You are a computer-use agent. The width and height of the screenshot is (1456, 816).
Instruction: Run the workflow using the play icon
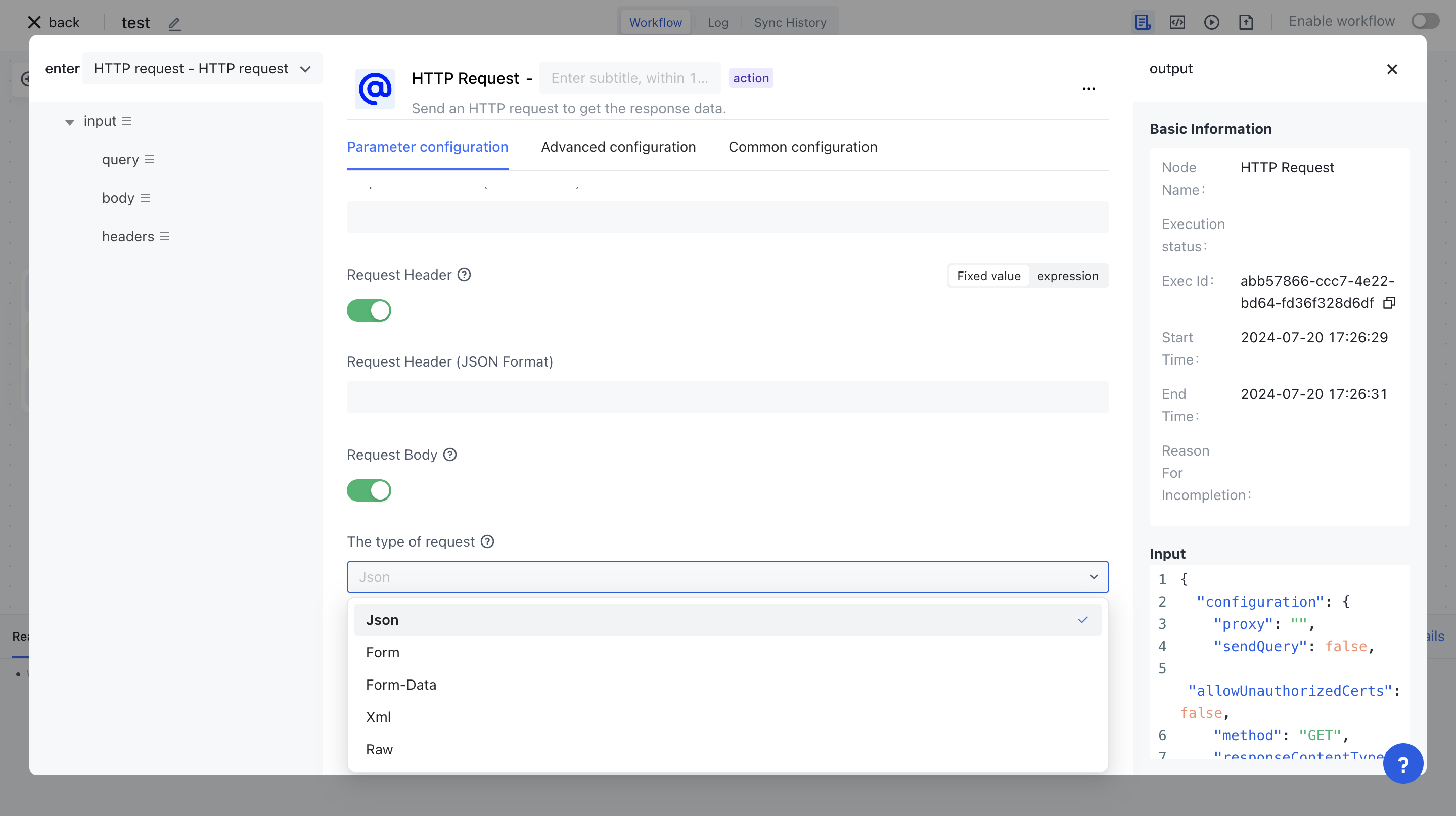point(1212,22)
